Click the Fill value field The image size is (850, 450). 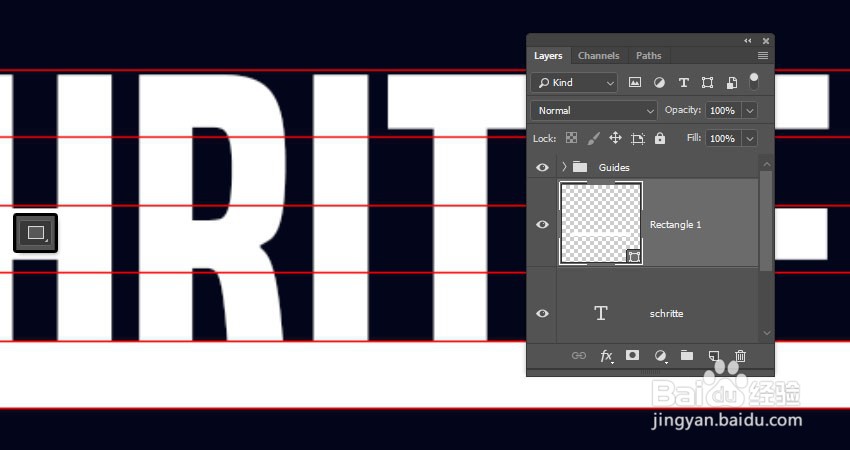[724, 139]
